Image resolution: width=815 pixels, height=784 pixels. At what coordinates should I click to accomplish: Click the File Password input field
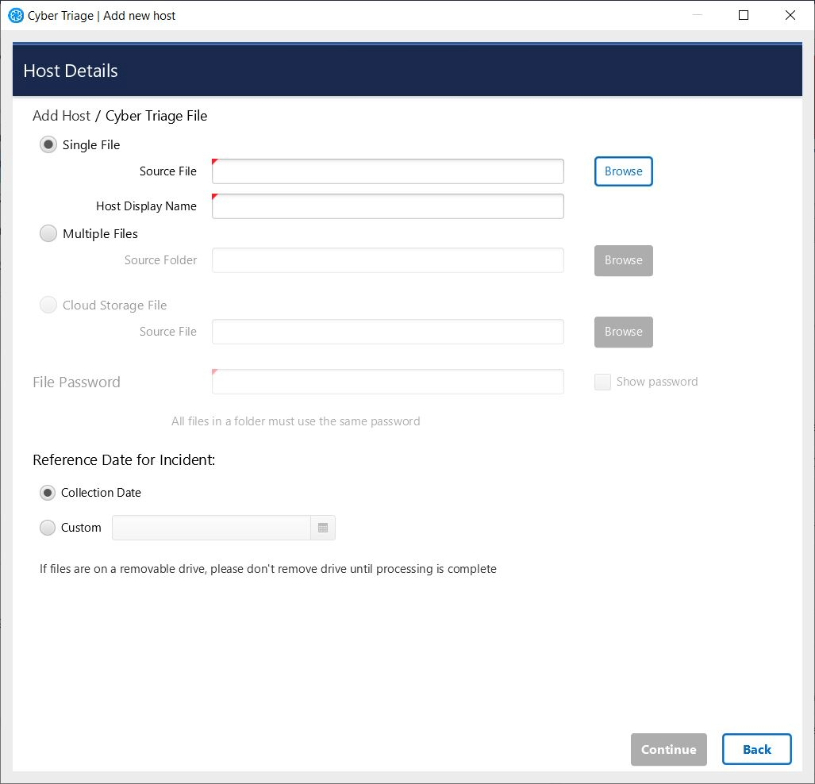point(388,382)
